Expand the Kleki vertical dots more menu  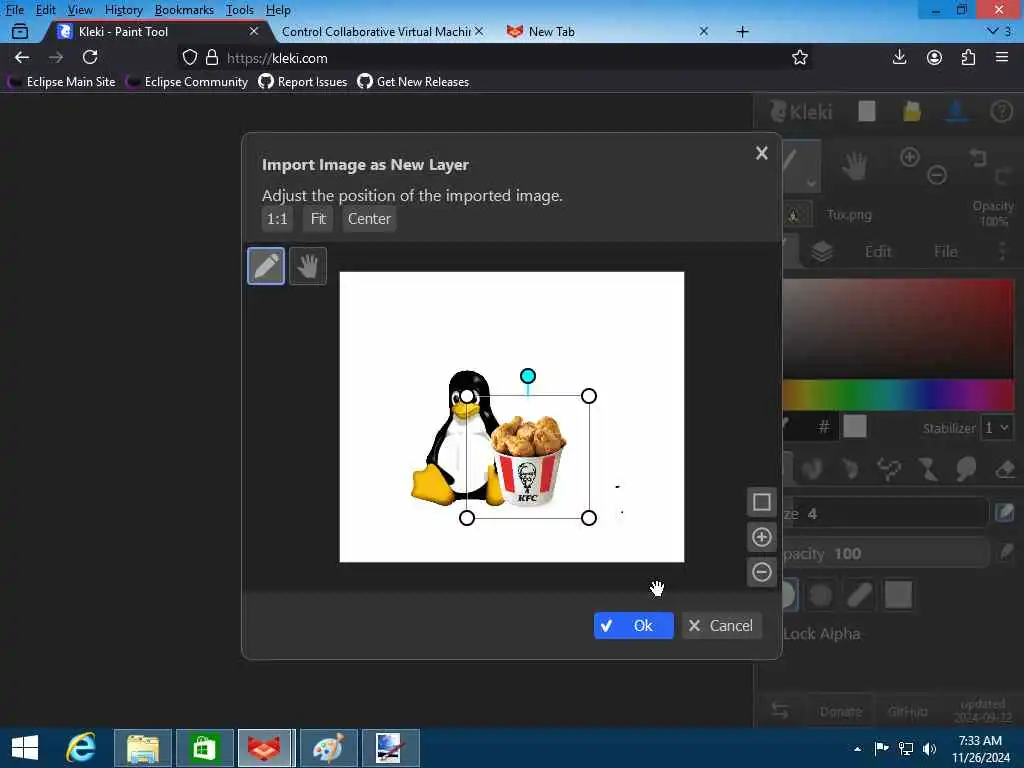[x=1002, y=251]
